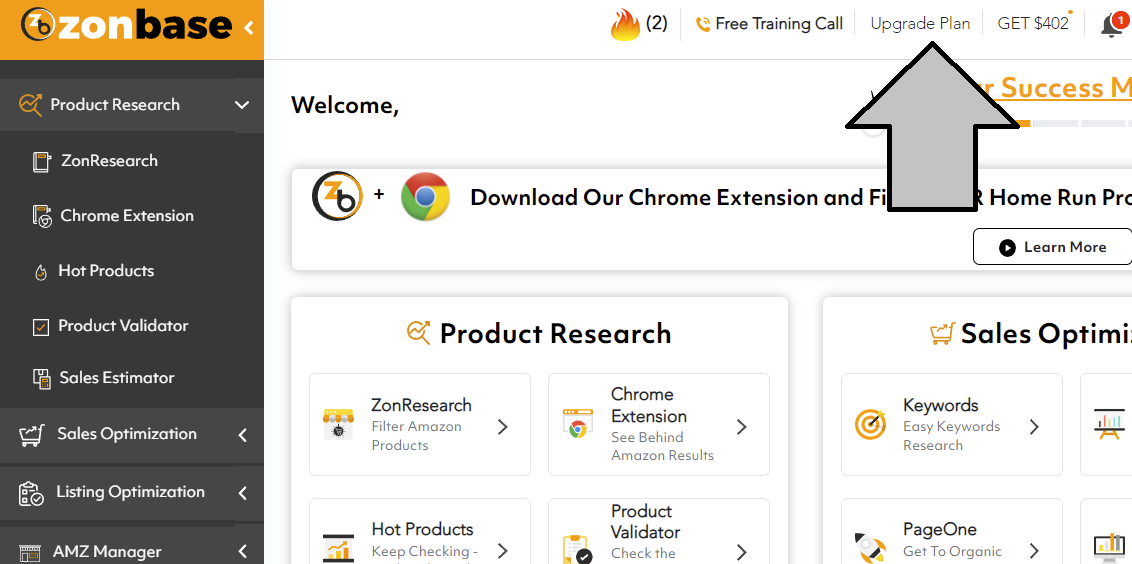Open the notification bell
The width and height of the screenshot is (1132, 564).
tap(1112, 25)
